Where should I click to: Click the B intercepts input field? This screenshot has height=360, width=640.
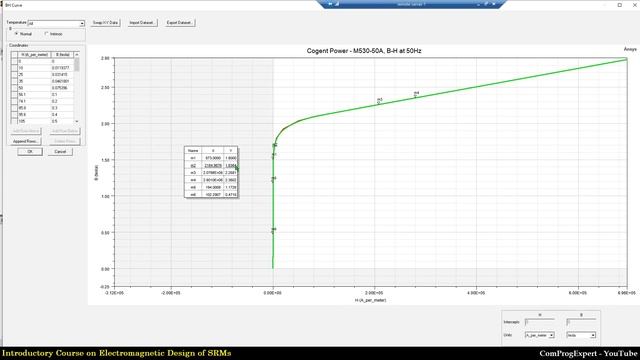coord(581,322)
